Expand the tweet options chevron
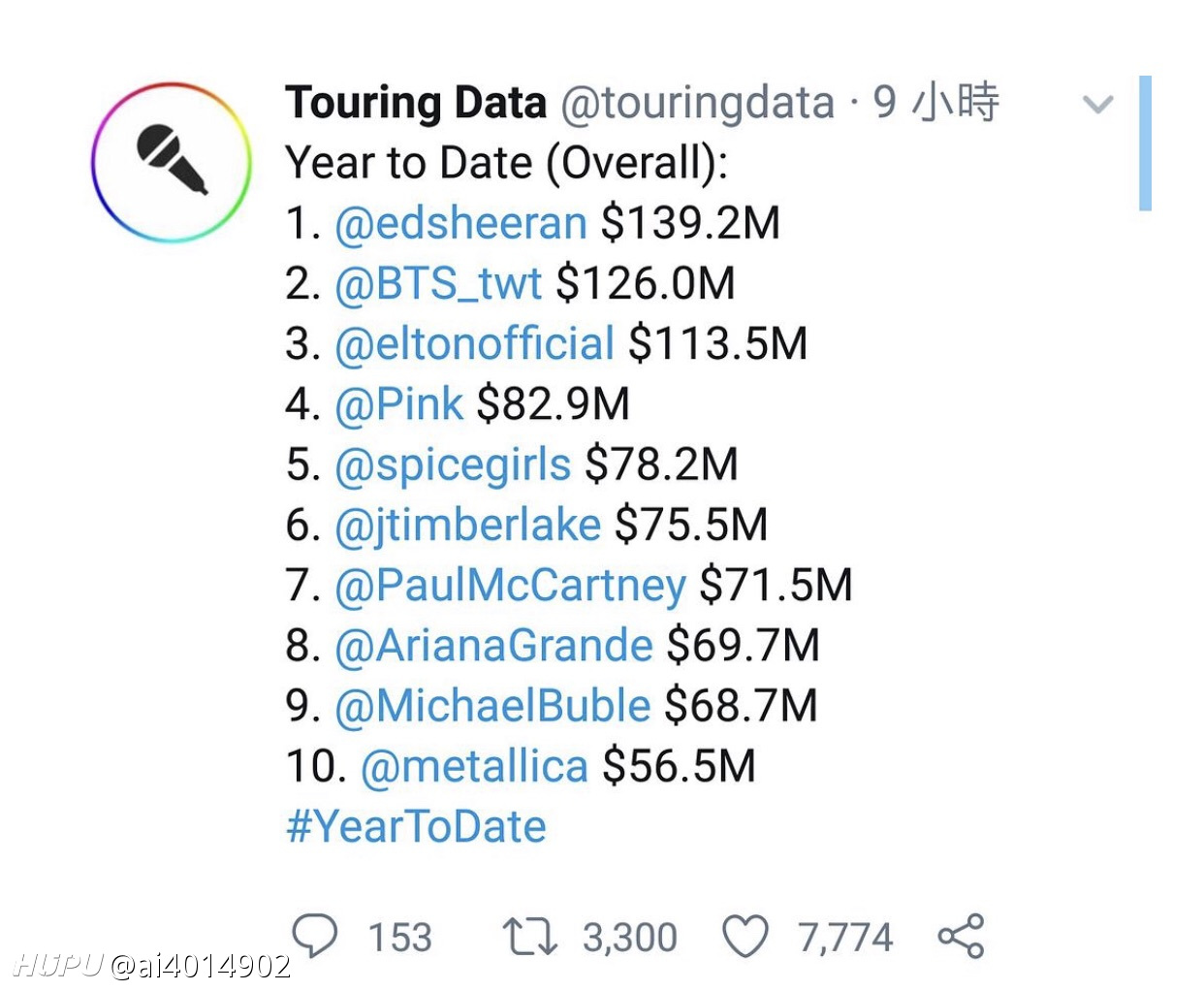The image size is (1204, 991). (1097, 104)
